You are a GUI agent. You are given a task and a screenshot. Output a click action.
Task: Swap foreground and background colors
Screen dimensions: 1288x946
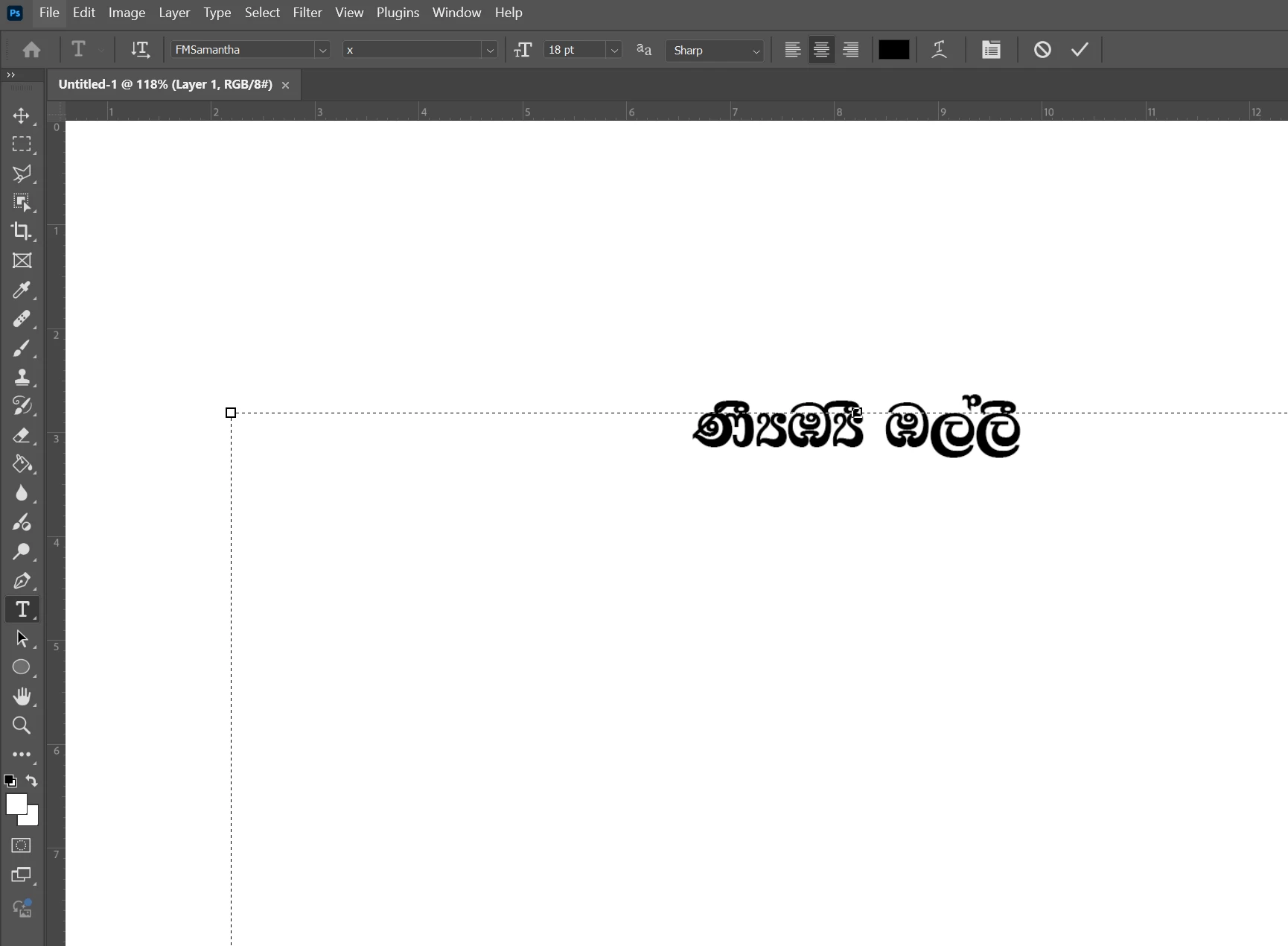[x=31, y=781]
